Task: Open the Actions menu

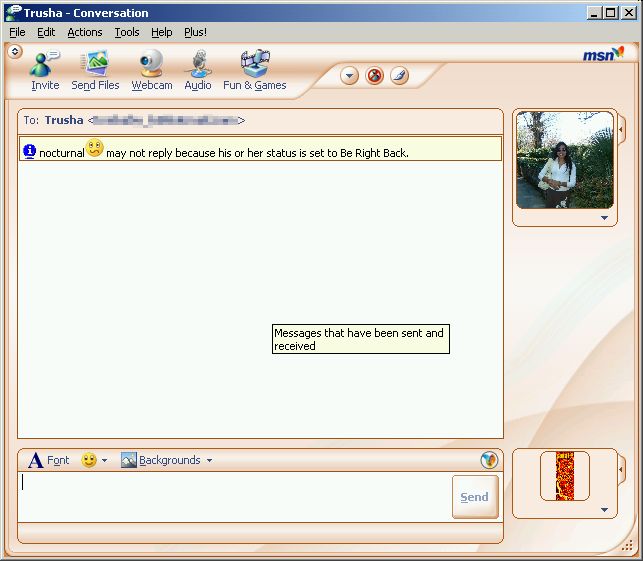Action: click(x=85, y=32)
